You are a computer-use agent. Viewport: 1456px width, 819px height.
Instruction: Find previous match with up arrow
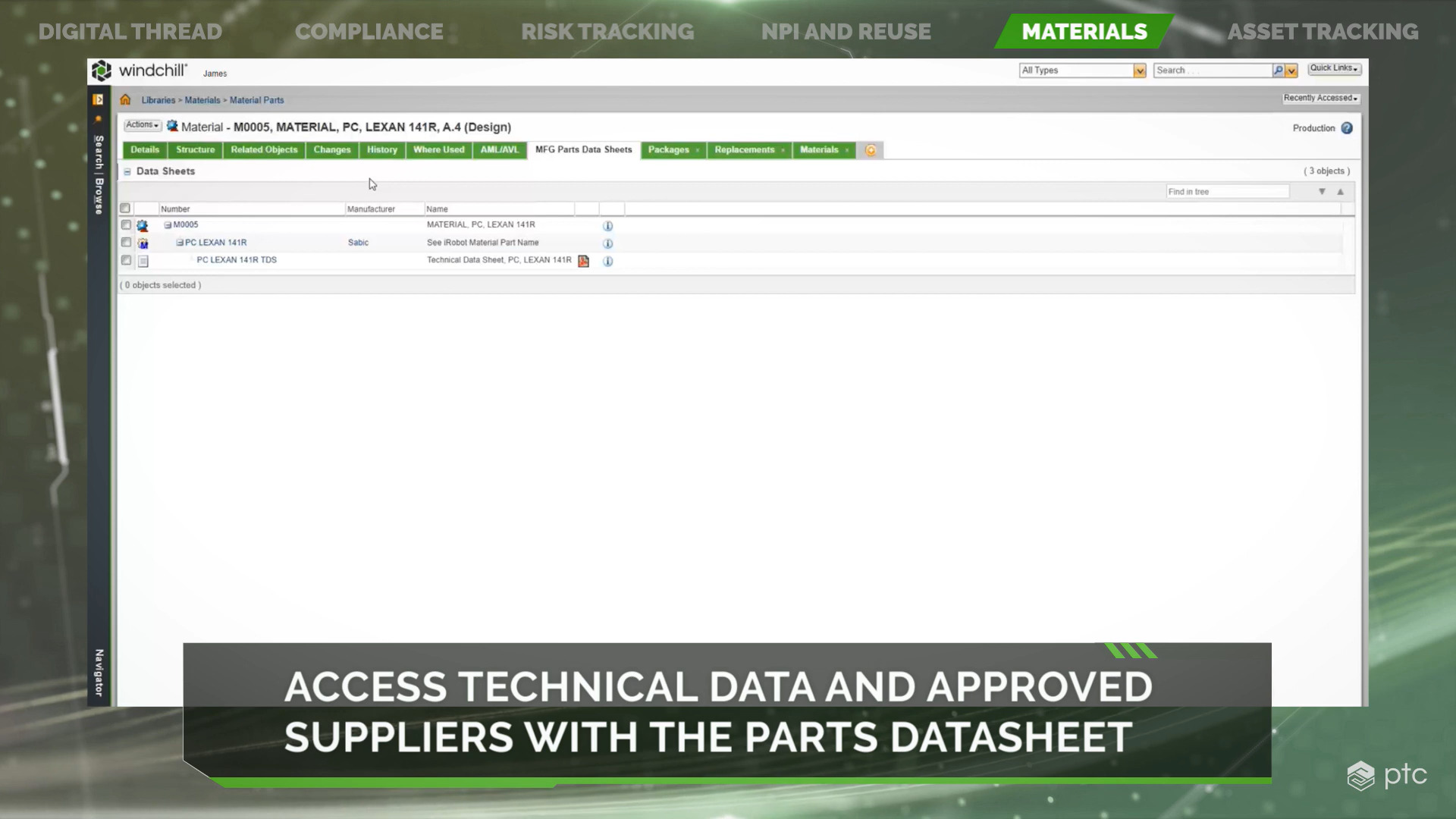[1340, 192]
